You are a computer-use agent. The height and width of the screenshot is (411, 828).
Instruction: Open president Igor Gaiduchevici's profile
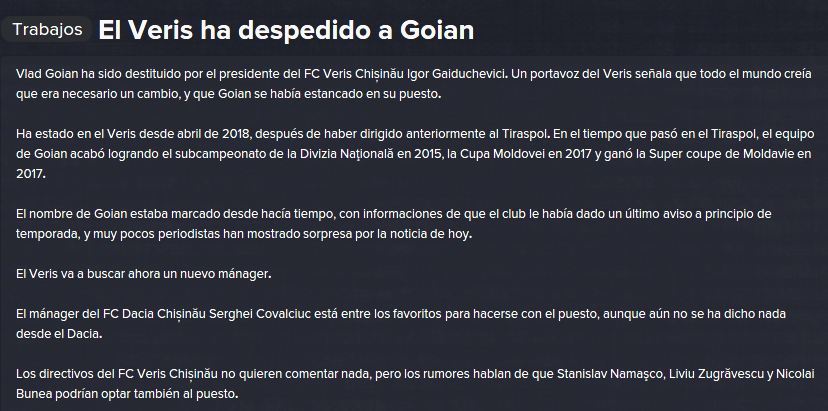tap(457, 74)
